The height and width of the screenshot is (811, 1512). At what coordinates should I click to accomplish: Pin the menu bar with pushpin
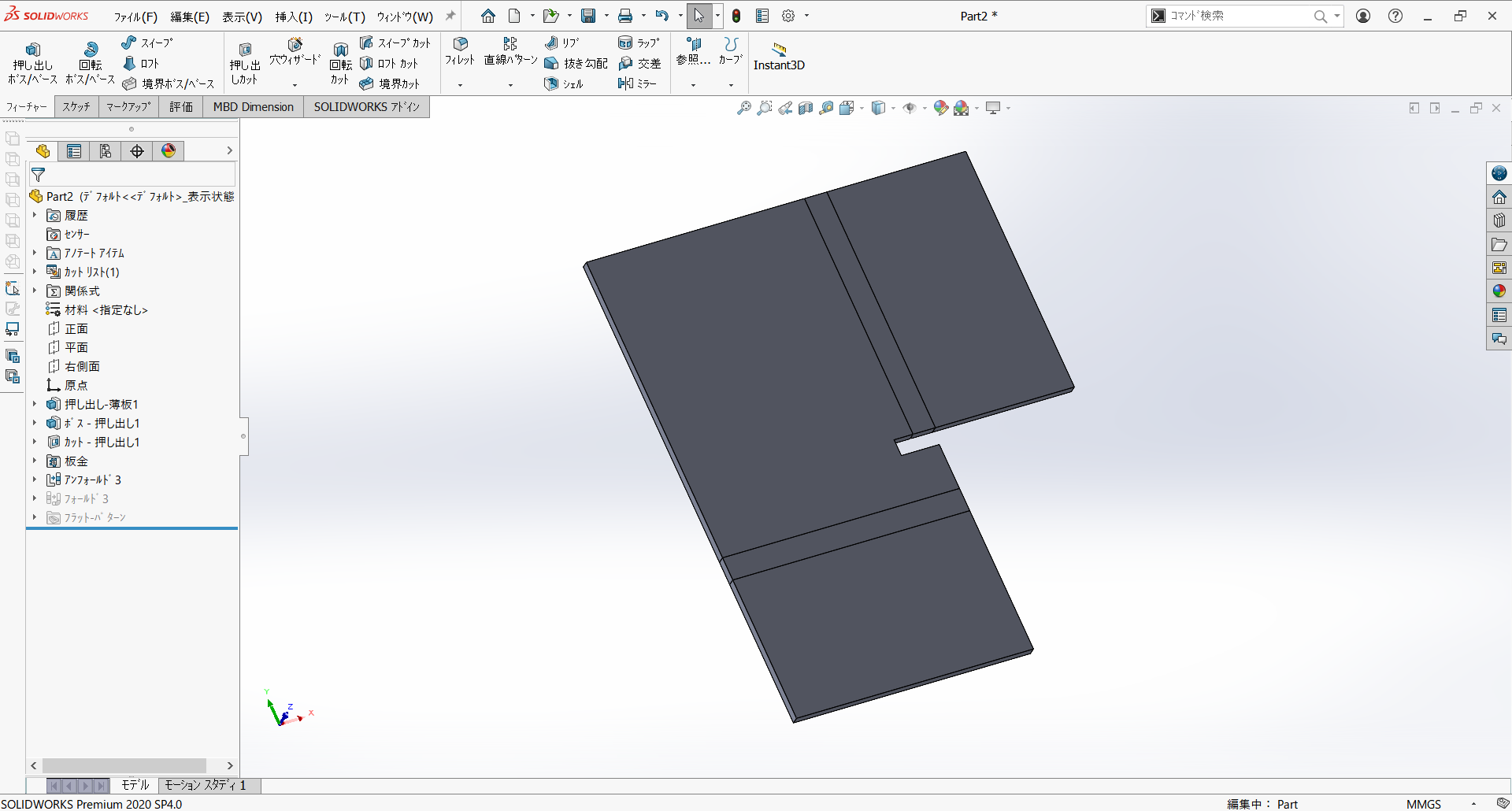(450, 16)
